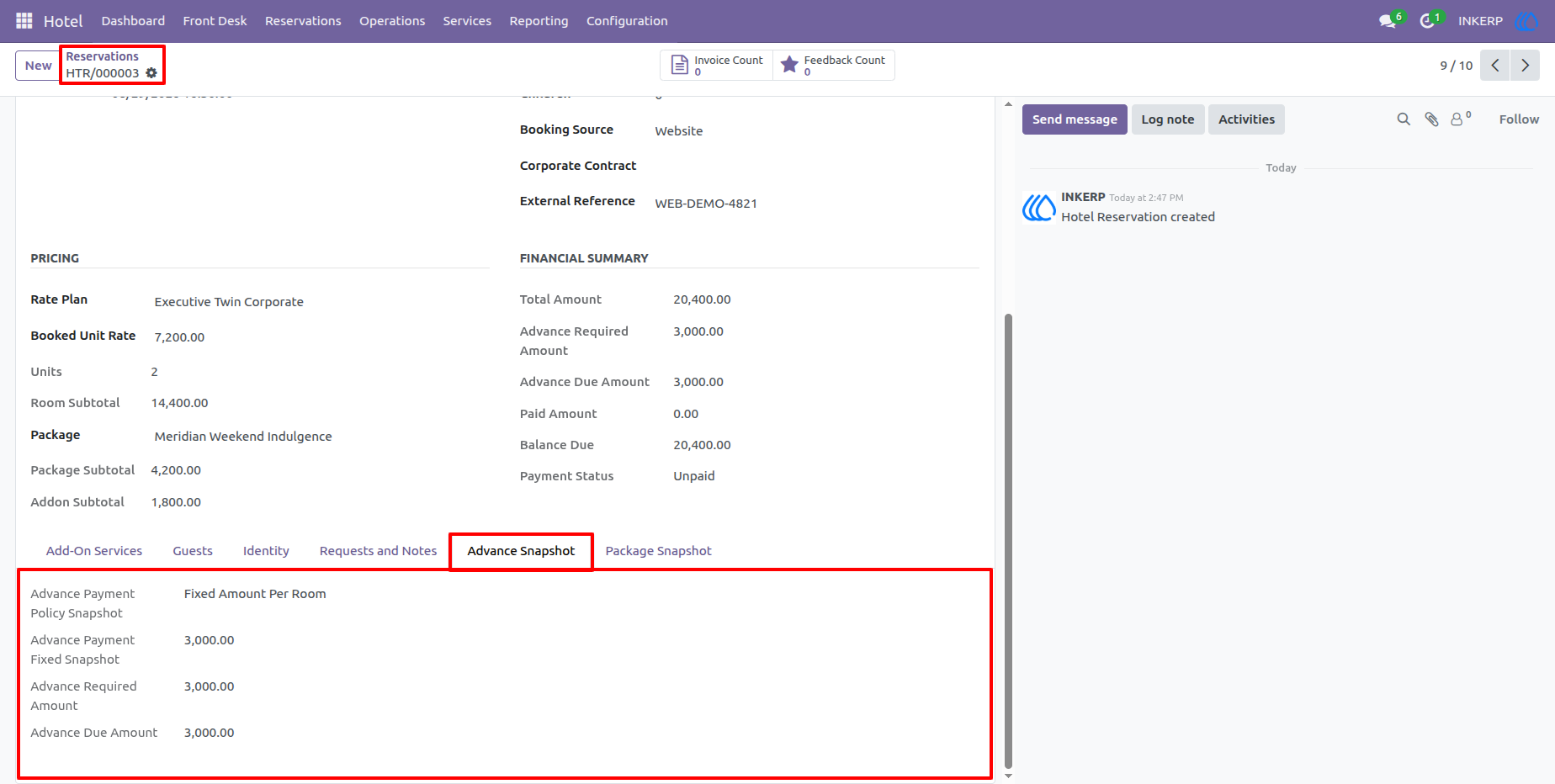Viewport: 1555px width, 784px height.
Task: Click the WEB-DEMO-4821 external reference value
Action: [706, 204]
